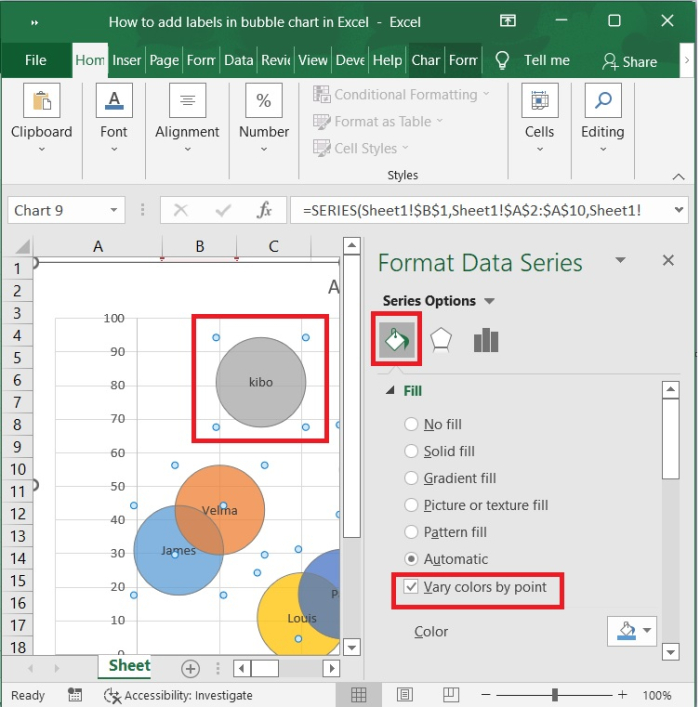The width and height of the screenshot is (700, 707).
Task: Expand the quick access toolbar overflow arrows
Action: pyautogui.click(x=35, y=22)
